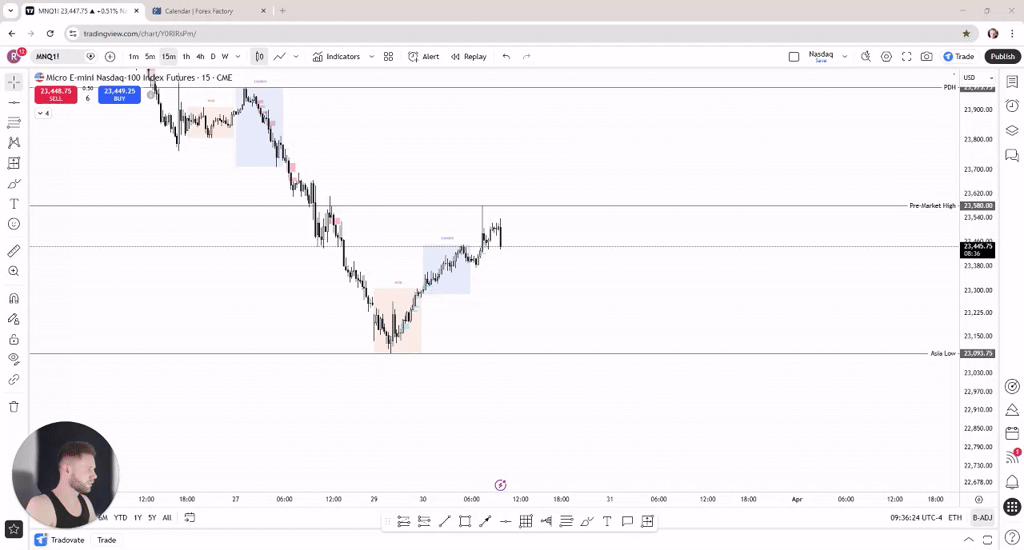Hide all drawings with eye icon

14,359
